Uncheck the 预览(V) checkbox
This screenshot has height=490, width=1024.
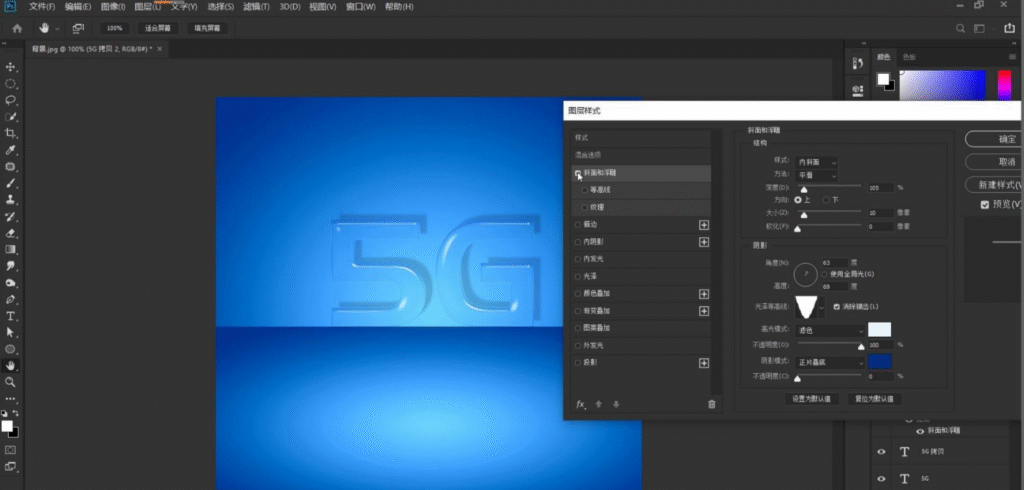[985, 205]
